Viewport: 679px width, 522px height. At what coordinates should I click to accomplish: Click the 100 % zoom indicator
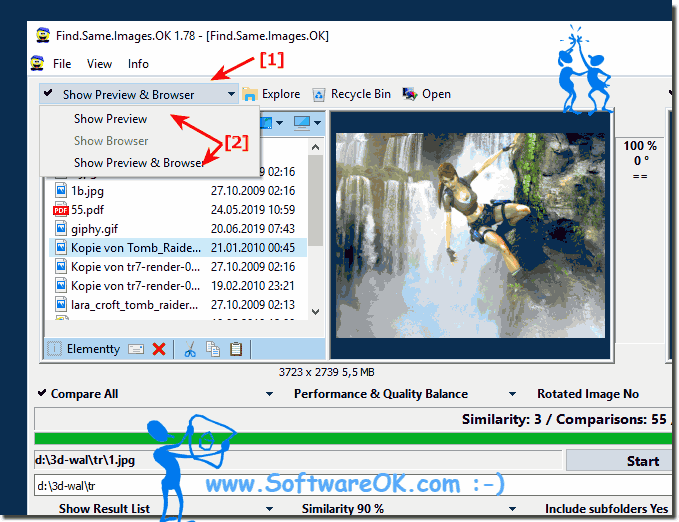[640, 146]
